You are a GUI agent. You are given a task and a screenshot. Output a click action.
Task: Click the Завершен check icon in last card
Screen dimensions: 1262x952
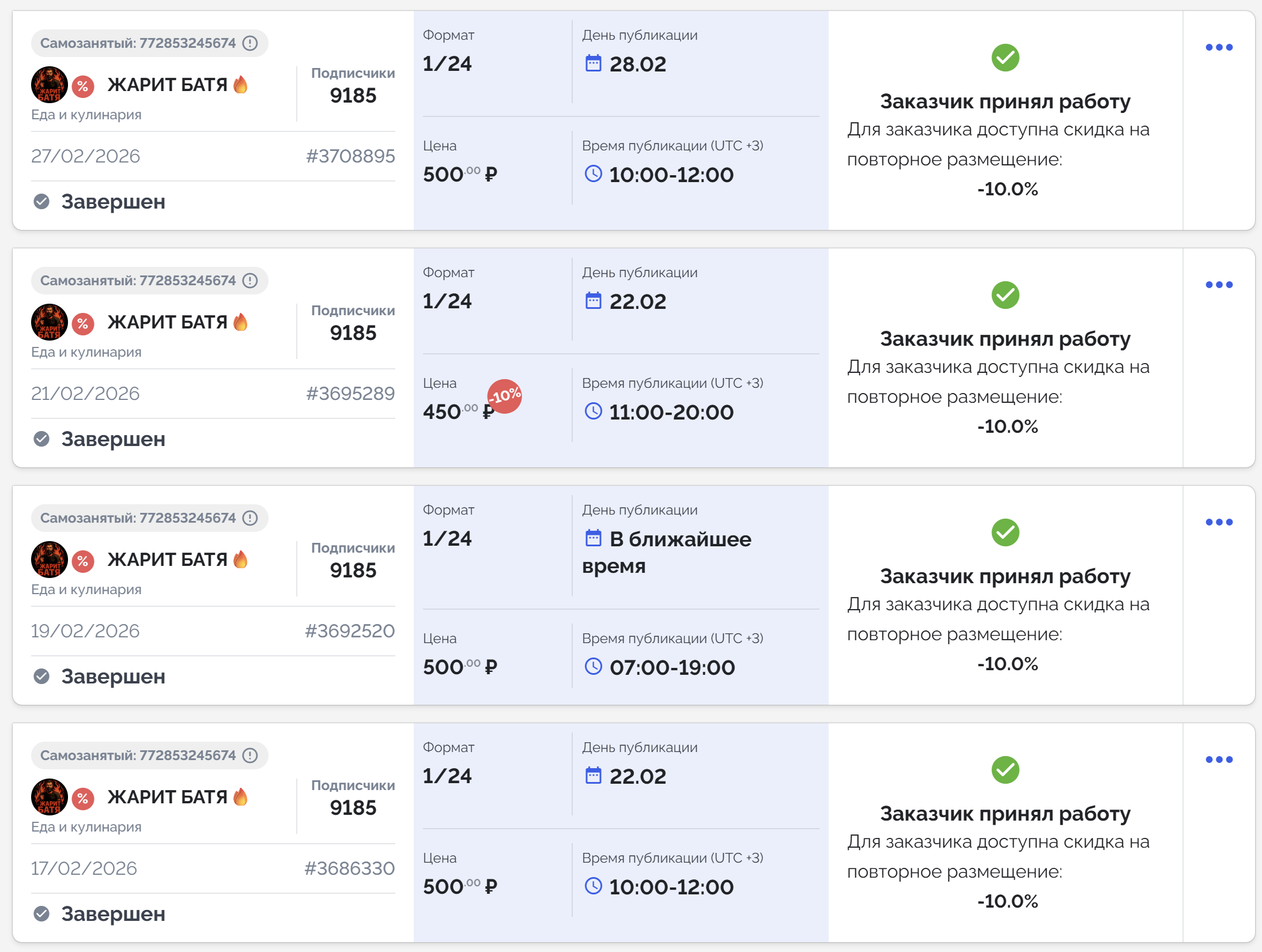pyautogui.click(x=41, y=913)
